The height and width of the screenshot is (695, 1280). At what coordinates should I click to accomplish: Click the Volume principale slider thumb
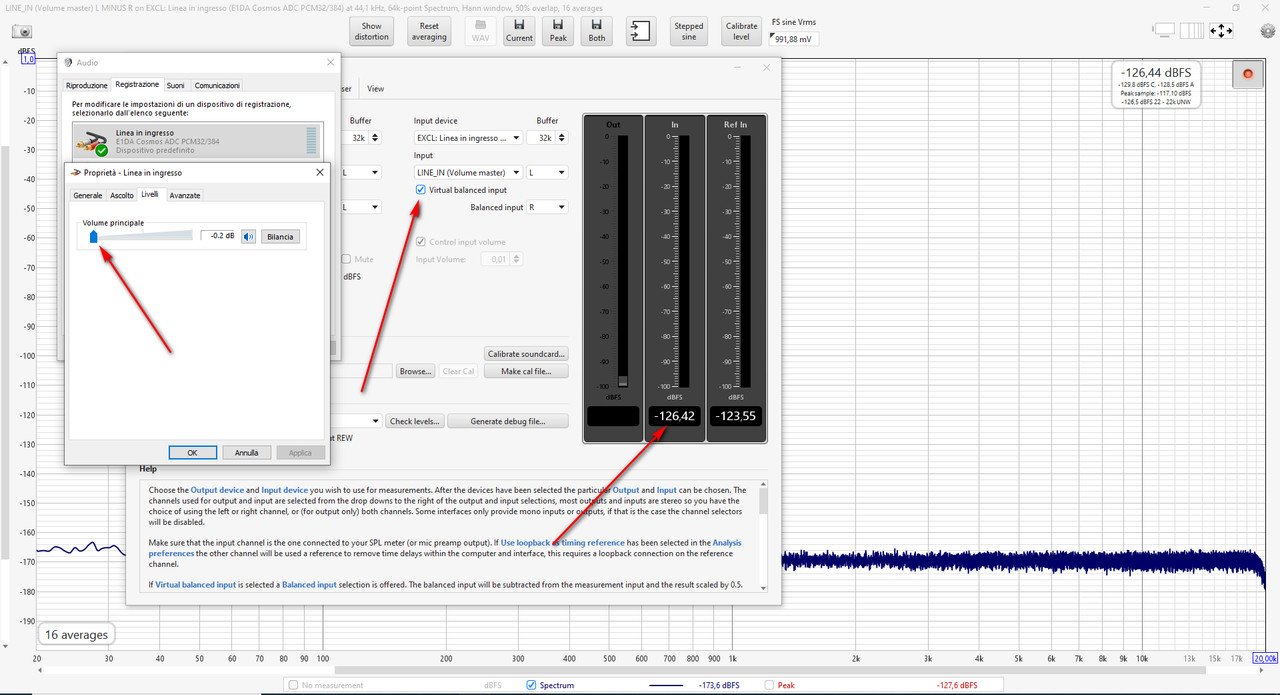point(93,236)
